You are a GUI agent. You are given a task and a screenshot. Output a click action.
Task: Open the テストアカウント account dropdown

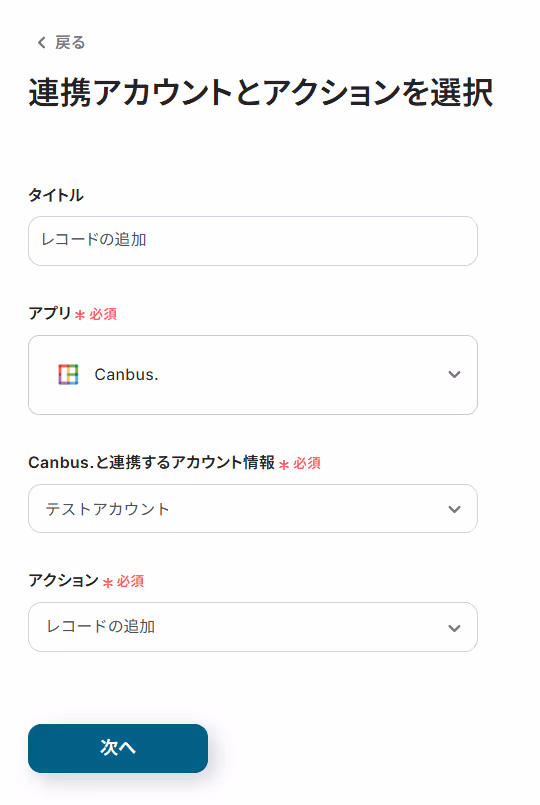[253, 509]
